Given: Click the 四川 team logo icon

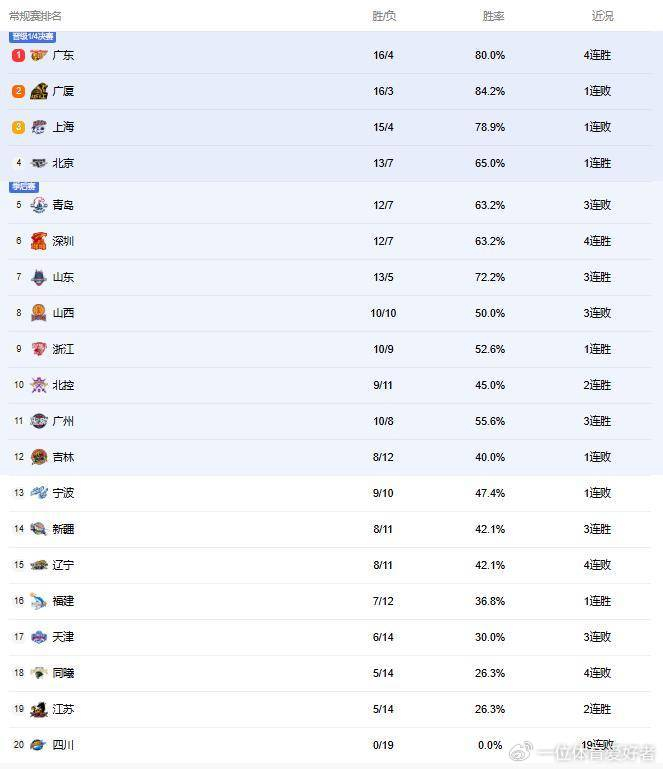Looking at the screenshot, I should point(39,745).
